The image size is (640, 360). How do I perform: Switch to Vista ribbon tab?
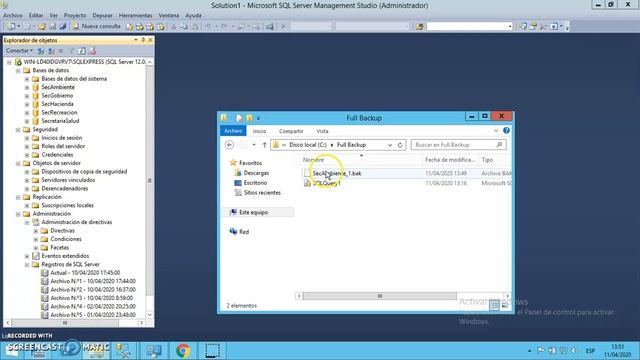322,131
